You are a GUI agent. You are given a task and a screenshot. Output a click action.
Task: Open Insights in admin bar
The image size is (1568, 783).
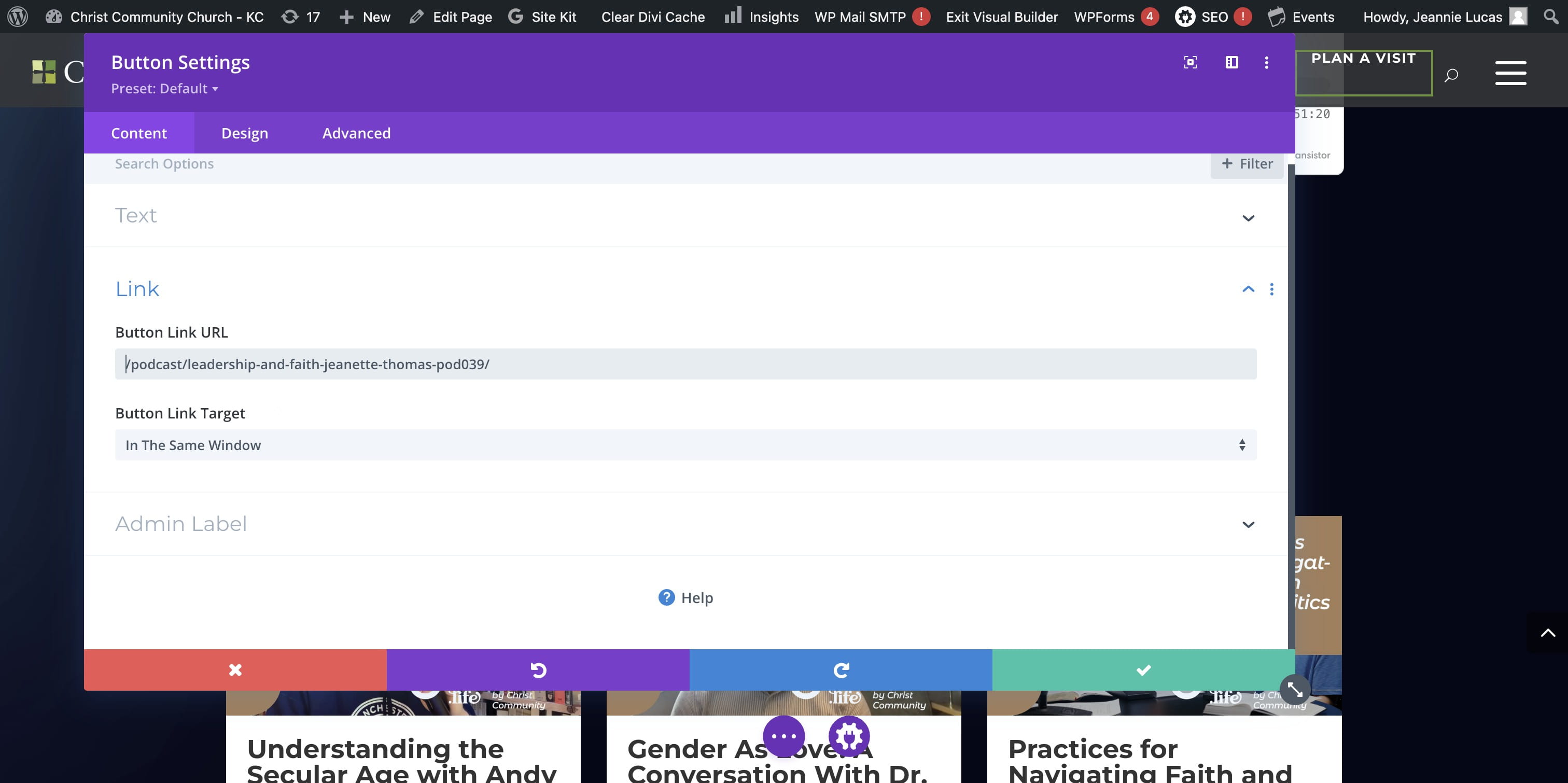click(762, 17)
